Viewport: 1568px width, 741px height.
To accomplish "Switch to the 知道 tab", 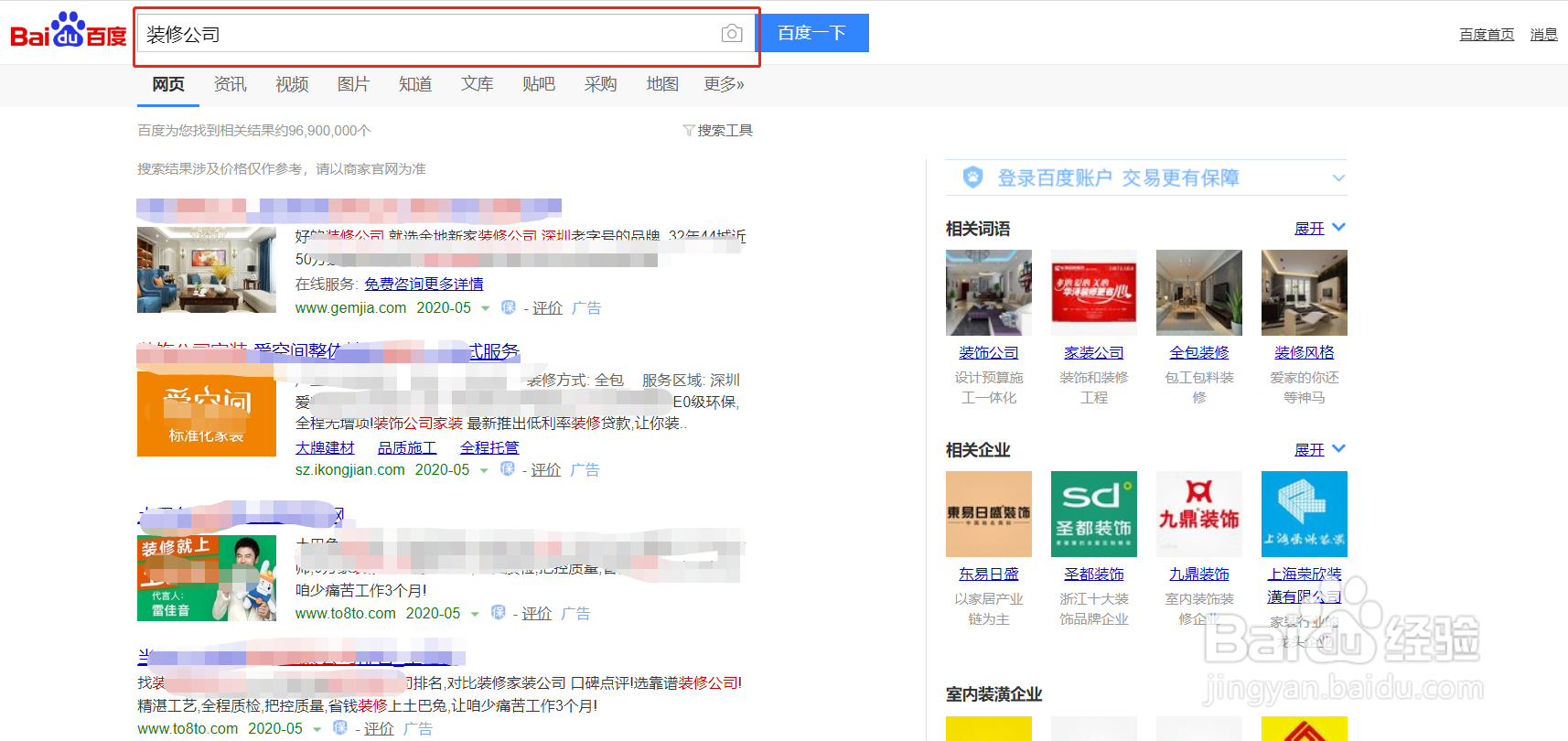I will point(415,84).
